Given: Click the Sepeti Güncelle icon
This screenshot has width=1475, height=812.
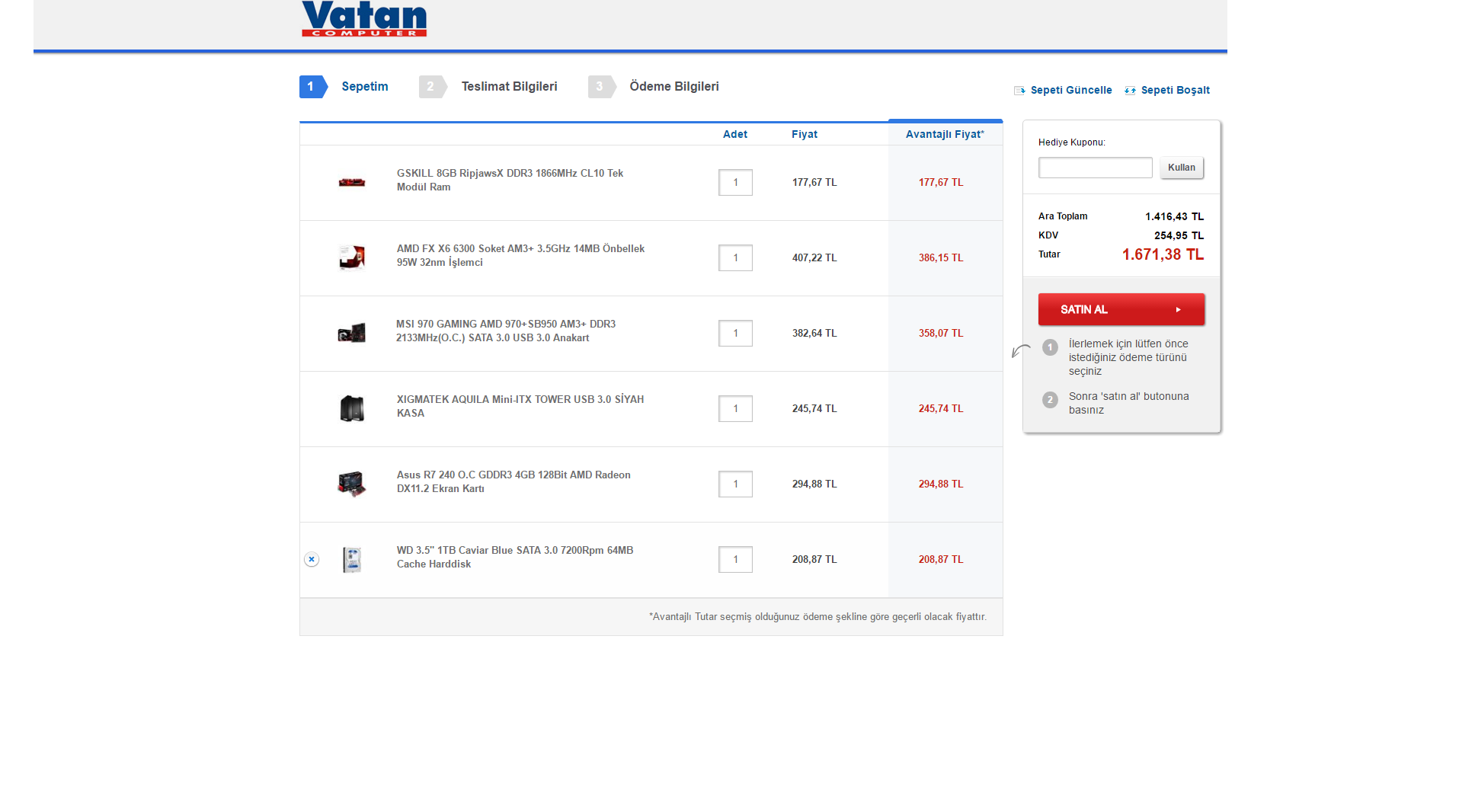Looking at the screenshot, I should tap(1019, 91).
